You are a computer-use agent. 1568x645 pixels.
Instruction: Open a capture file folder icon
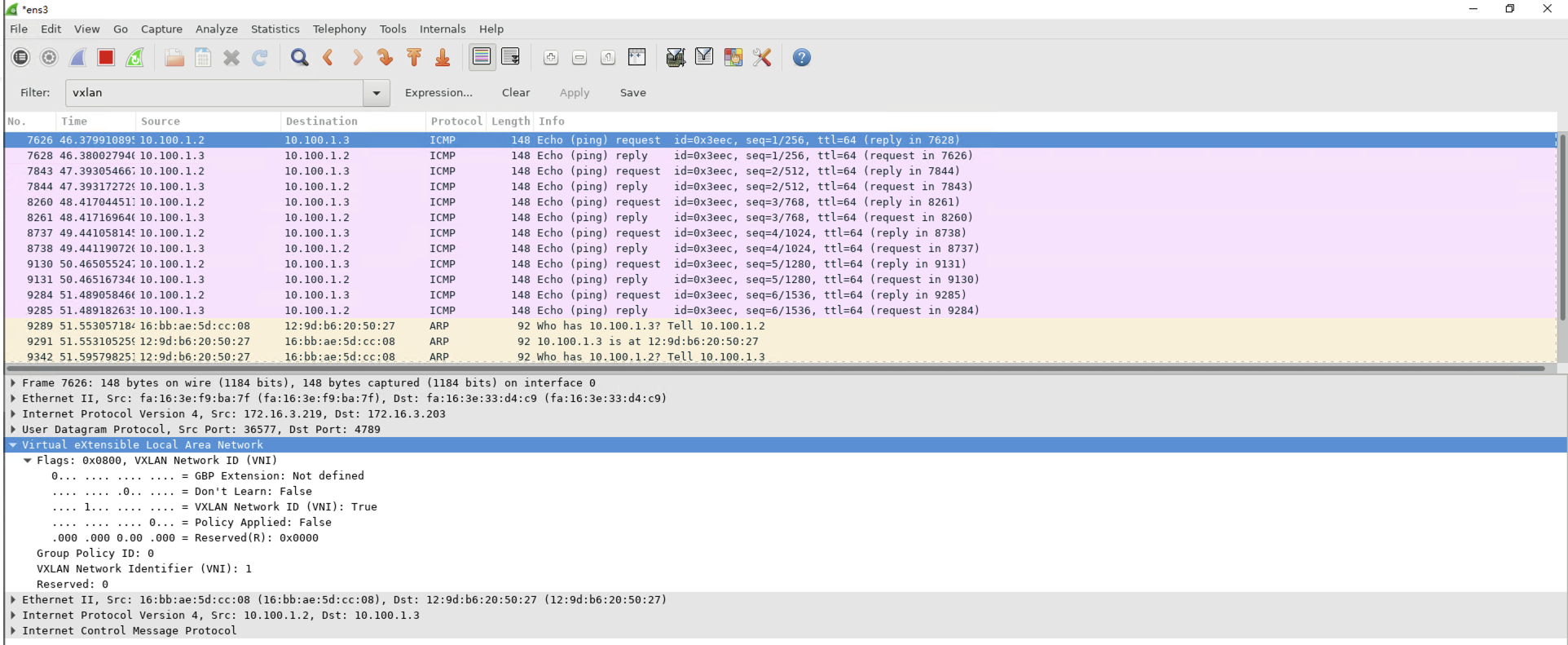point(174,57)
